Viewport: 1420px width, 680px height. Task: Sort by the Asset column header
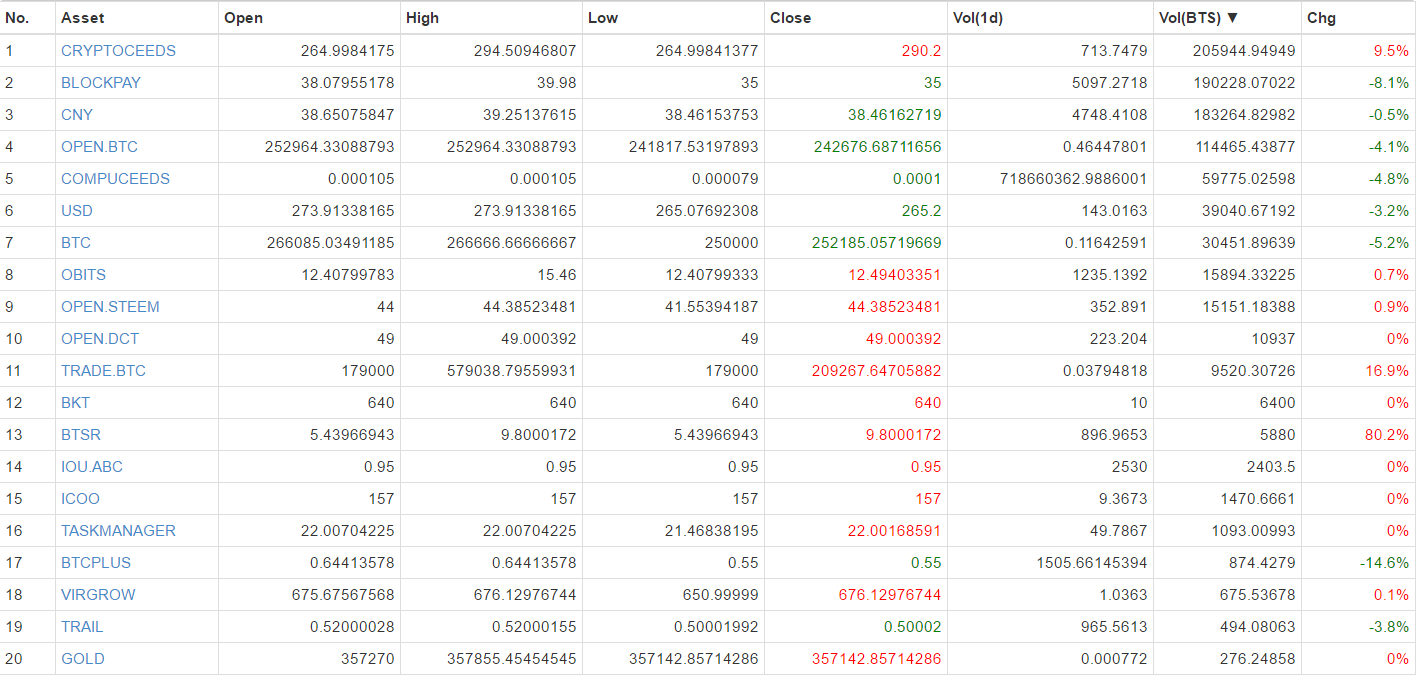coord(82,18)
